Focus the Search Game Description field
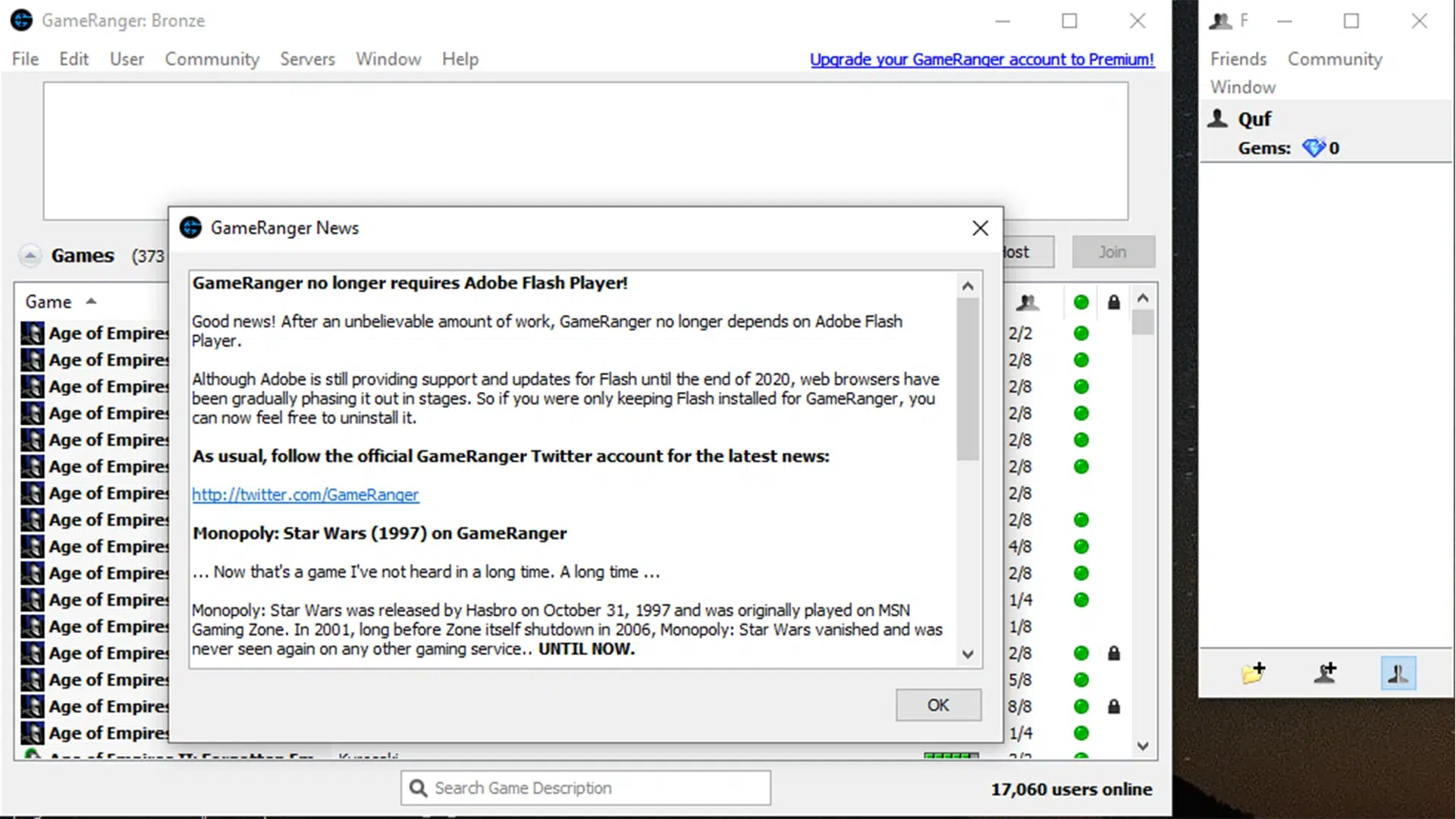 click(585, 789)
